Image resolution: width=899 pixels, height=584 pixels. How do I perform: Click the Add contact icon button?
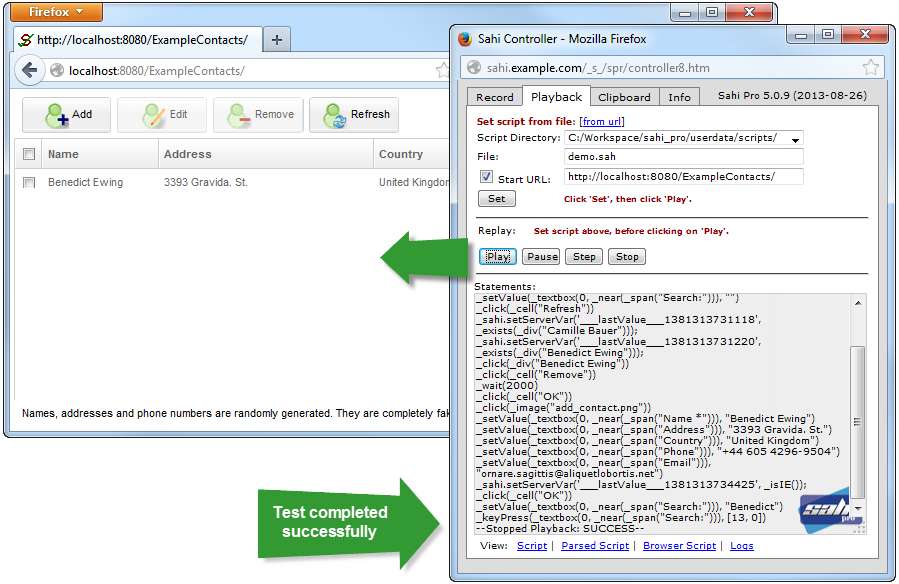point(67,115)
